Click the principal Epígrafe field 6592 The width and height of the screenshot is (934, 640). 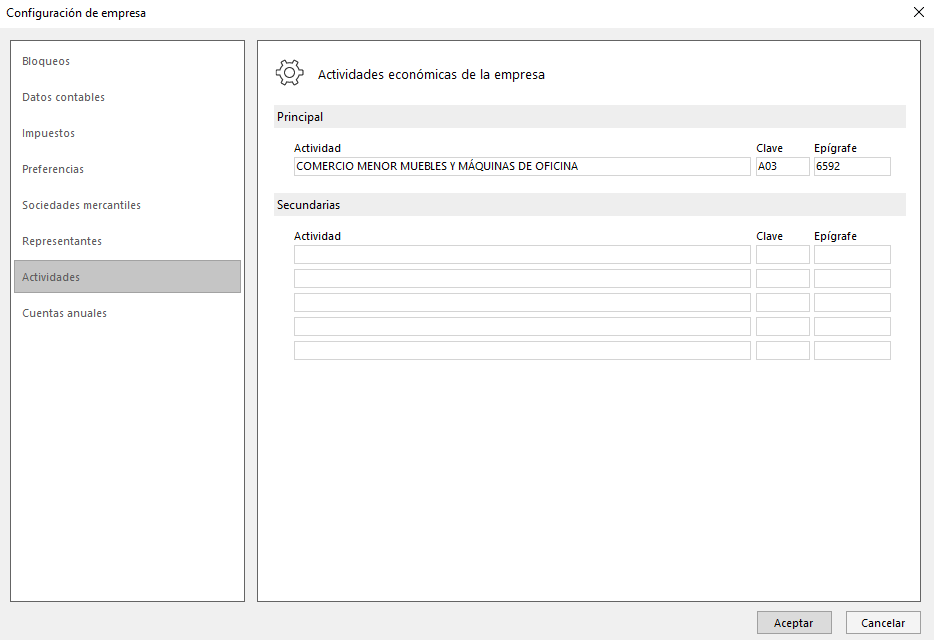852,166
